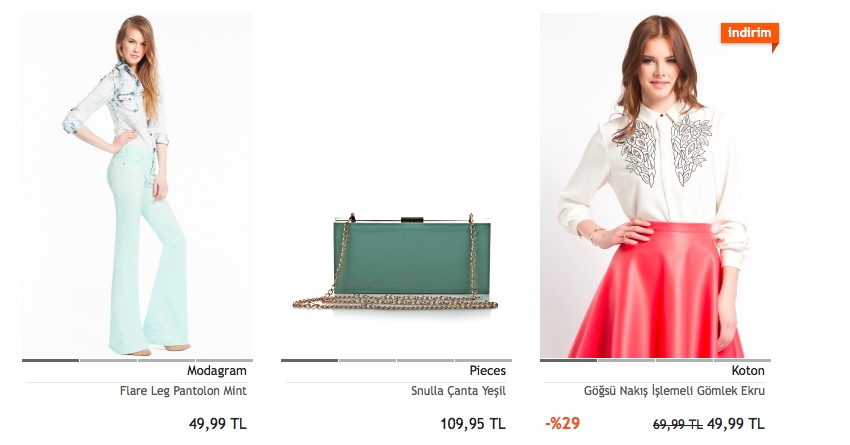Click the -%29 discount percentage label
Image resolution: width=850 pixels, height=445 pixels.
tap(562, 423)
